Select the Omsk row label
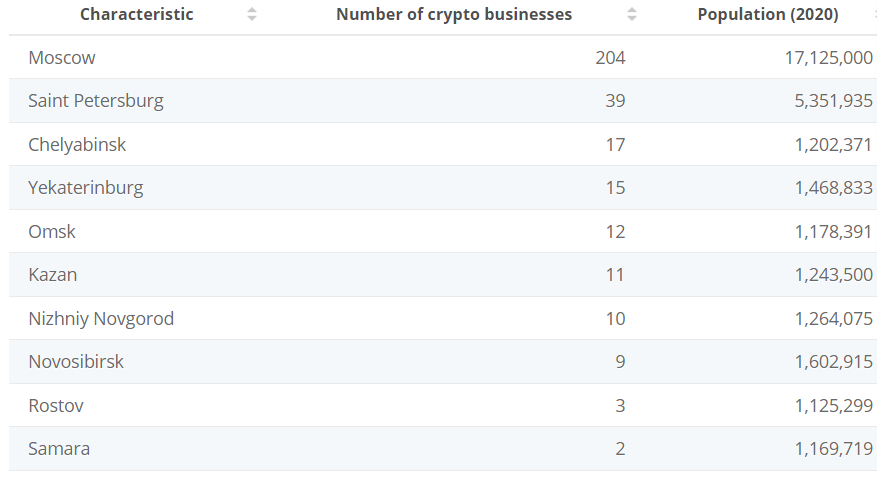Viewport: 877px width, 482px height. click(51, 231)
